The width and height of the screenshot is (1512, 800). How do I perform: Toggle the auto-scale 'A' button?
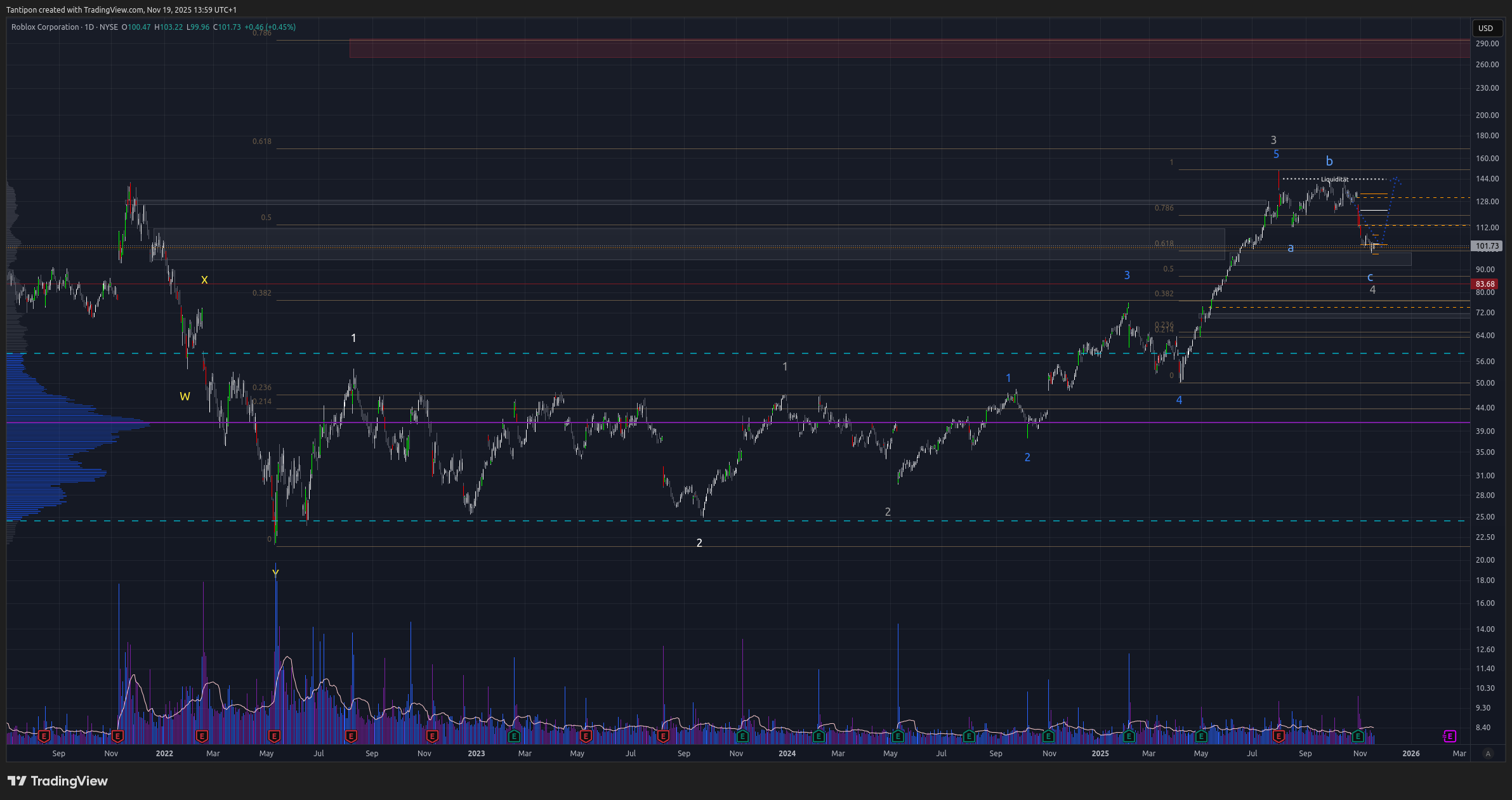tap(1487, 754)
